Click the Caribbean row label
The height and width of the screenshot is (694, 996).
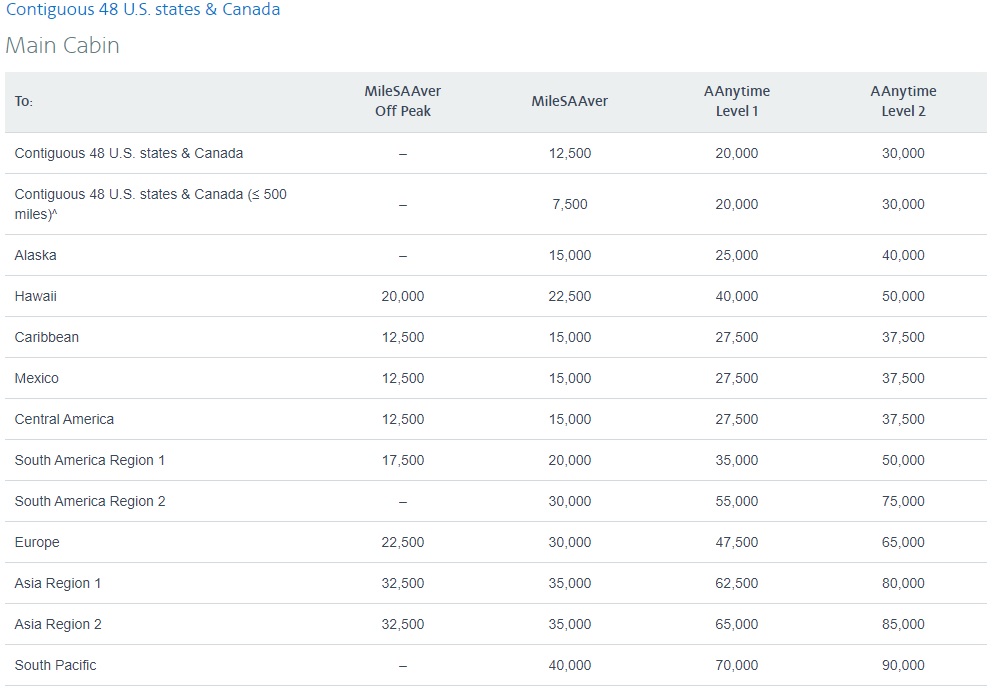pos(47,337)
